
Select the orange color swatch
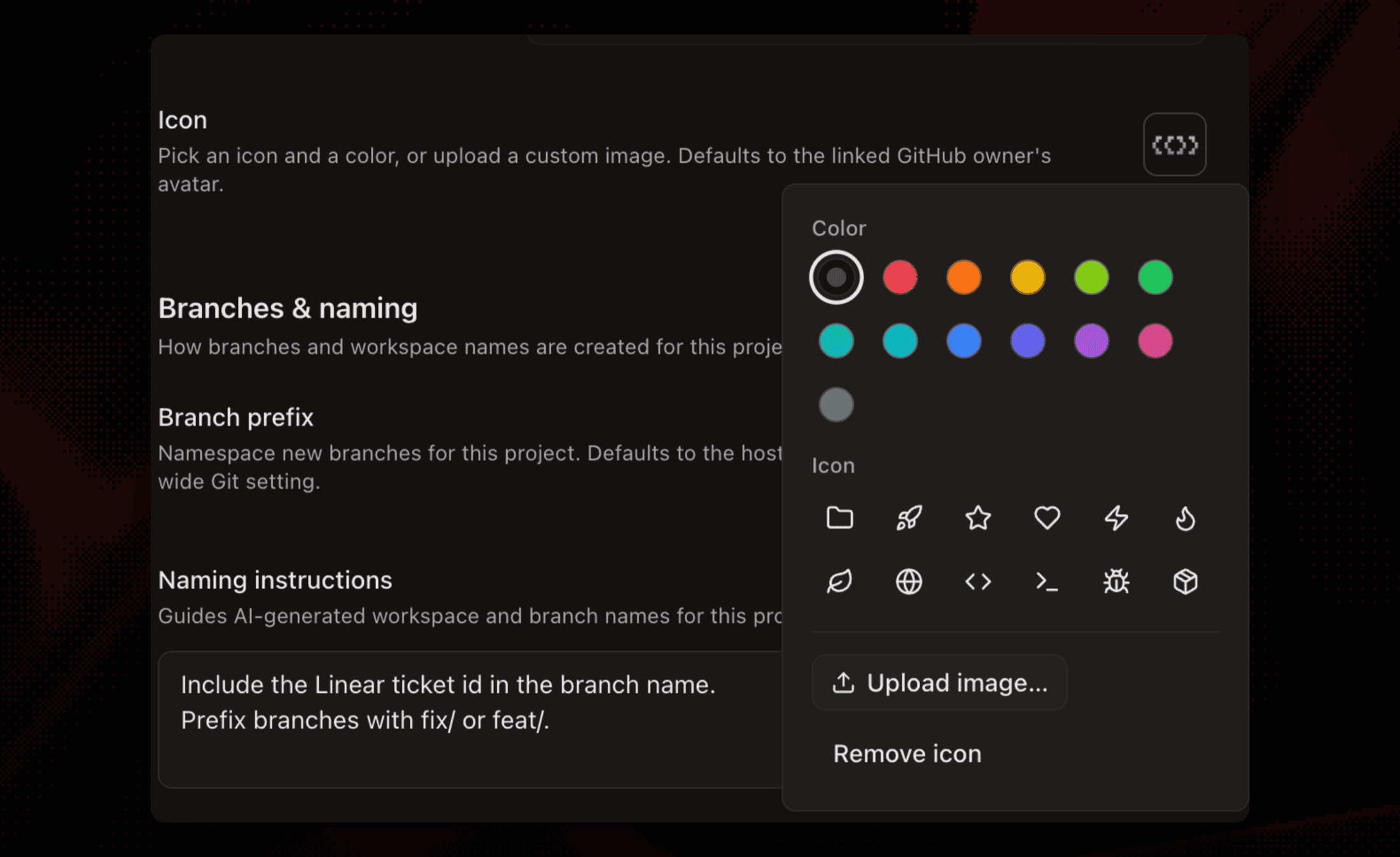pos(963,277)
